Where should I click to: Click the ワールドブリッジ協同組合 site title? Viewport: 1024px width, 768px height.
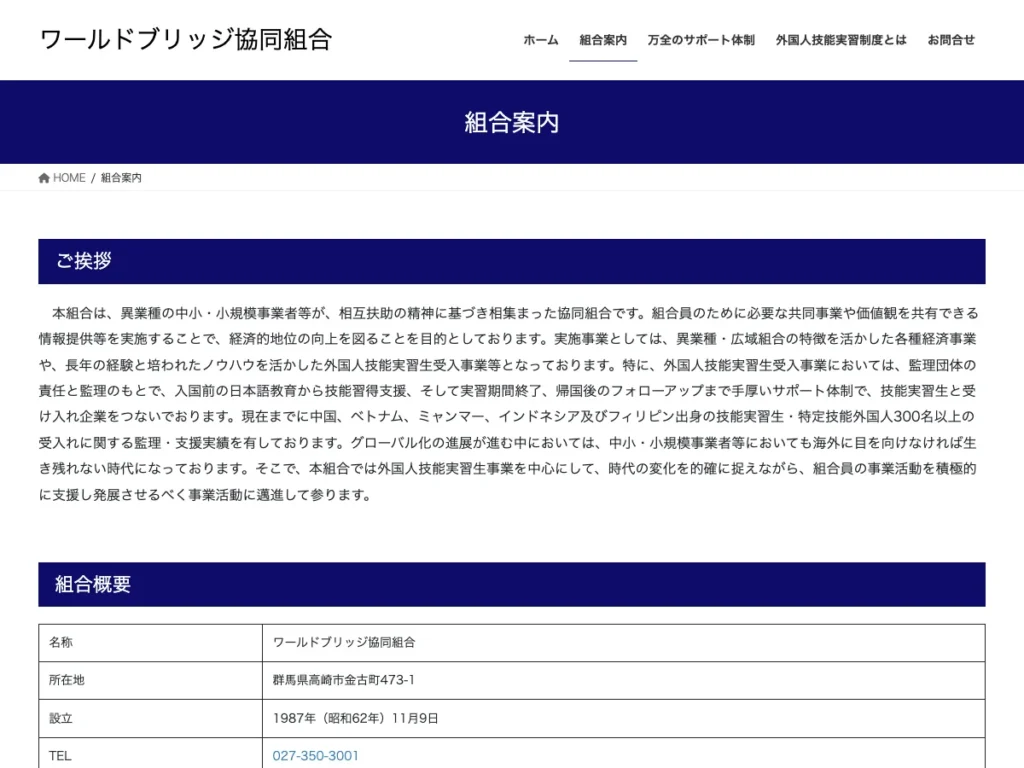(186, 40)
